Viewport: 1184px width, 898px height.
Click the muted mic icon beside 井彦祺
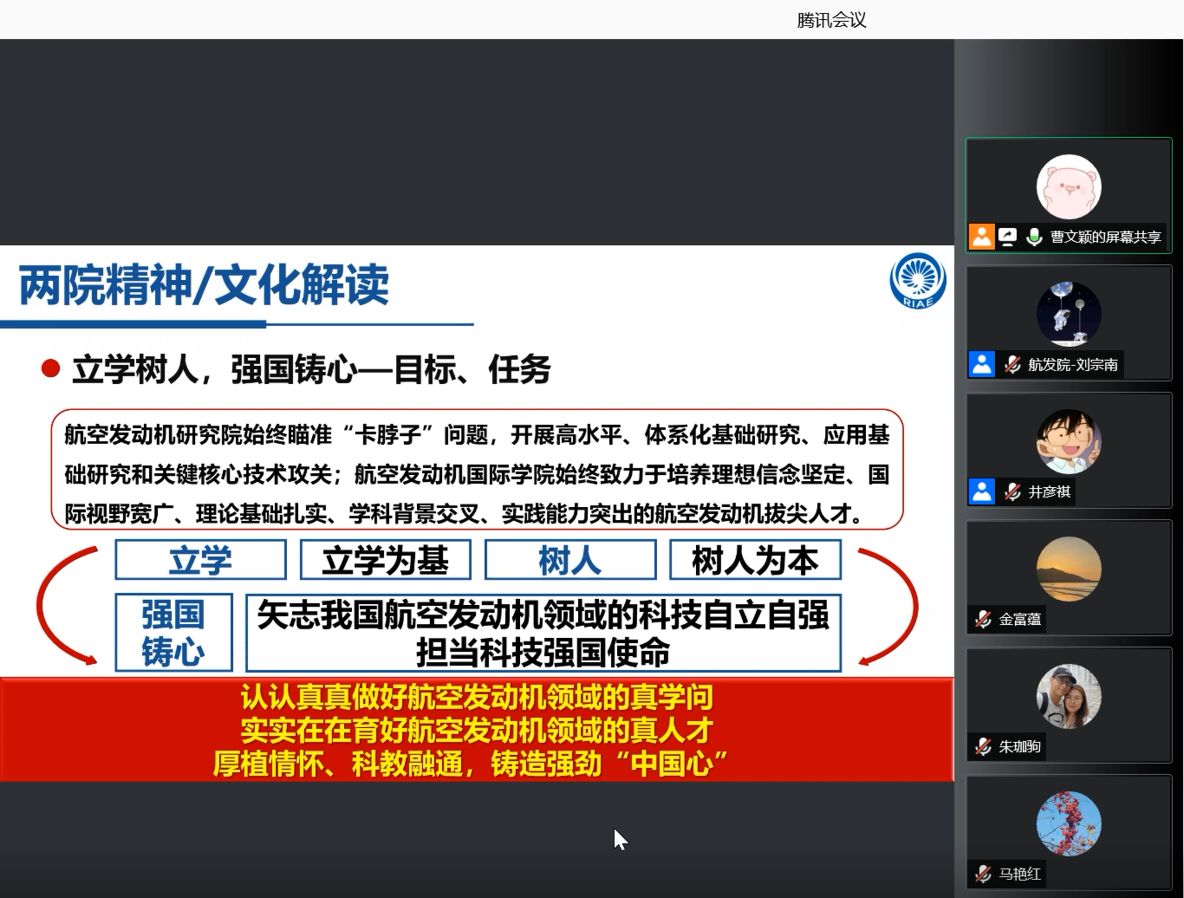(1012, 491)
